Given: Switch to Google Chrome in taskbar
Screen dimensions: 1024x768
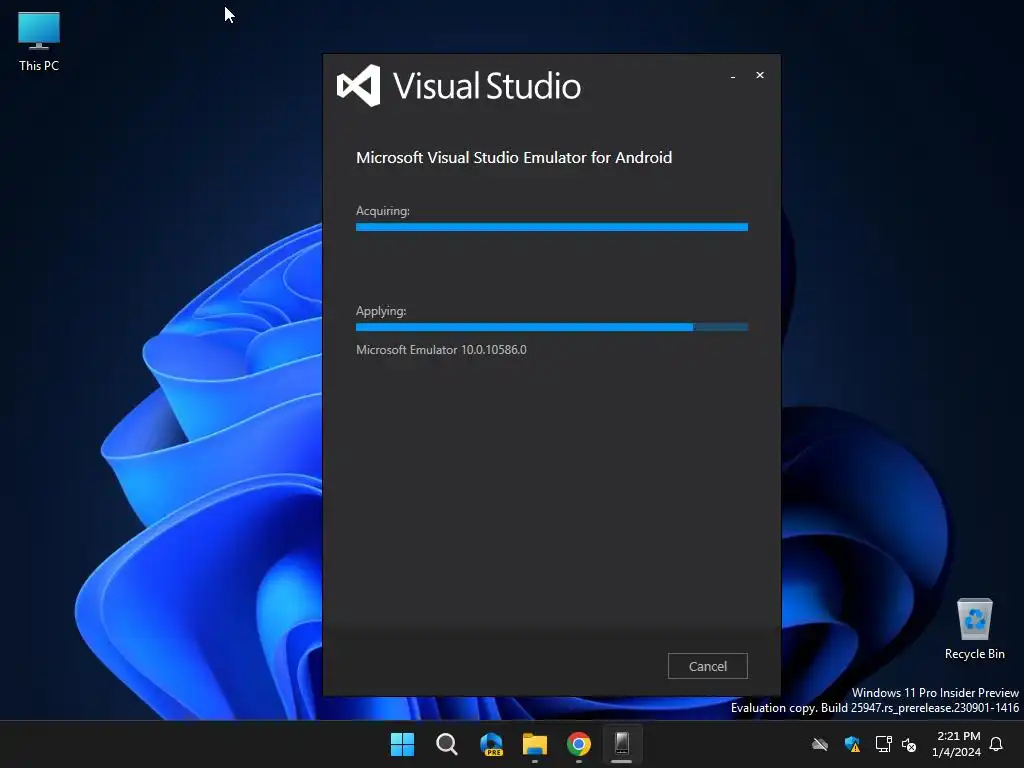Looking at the screenshot, I should pyautogui.click(x=579, y=744).
